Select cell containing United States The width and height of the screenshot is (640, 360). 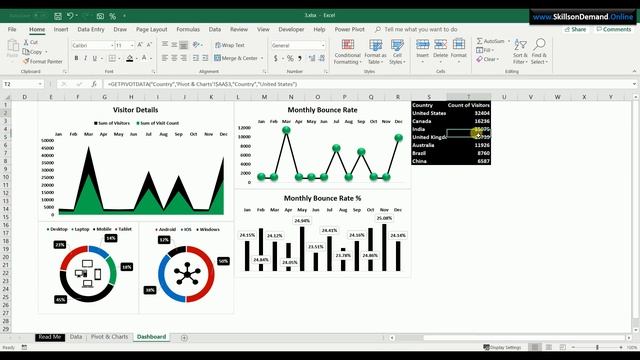pyautogui.click(x=429, y=113)
